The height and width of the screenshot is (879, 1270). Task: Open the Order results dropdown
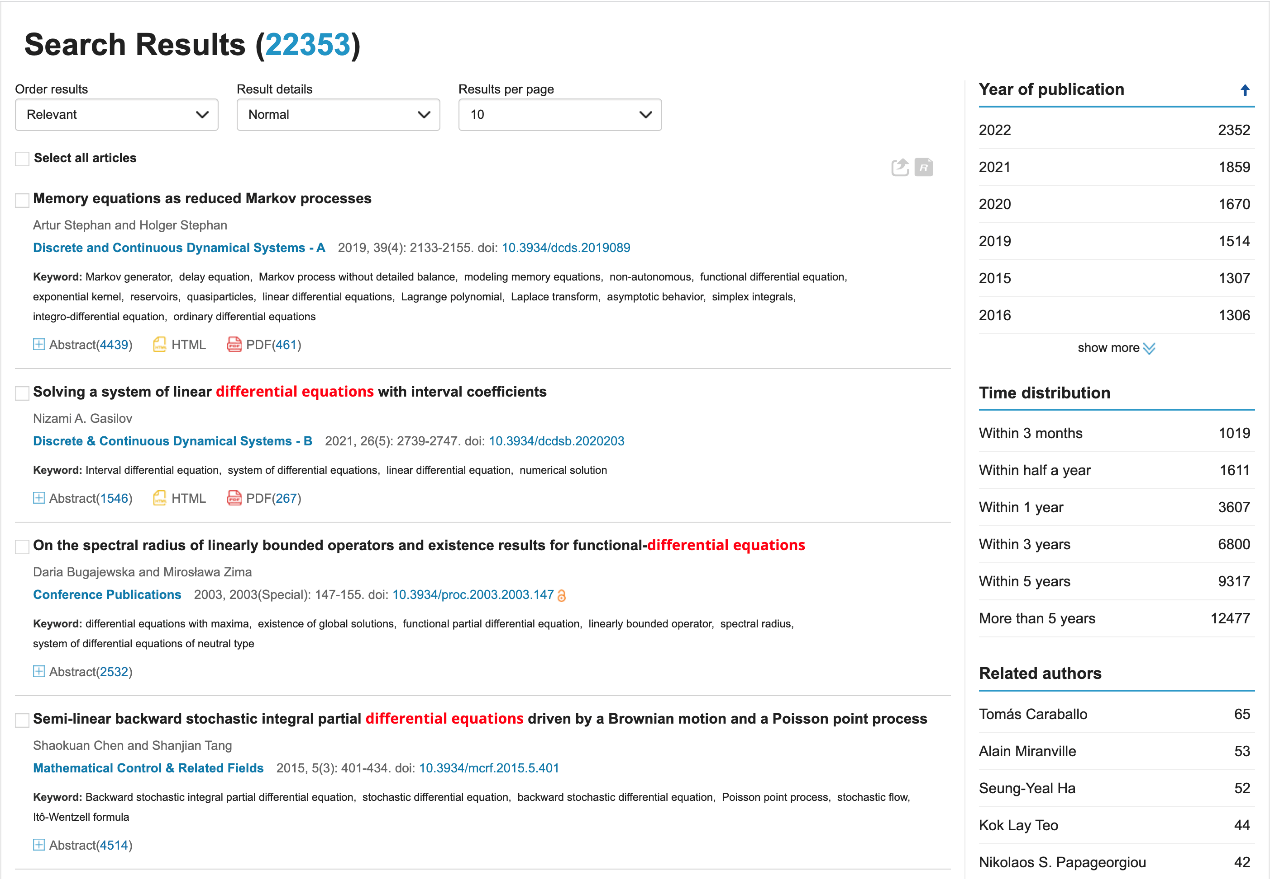point(116,115)
